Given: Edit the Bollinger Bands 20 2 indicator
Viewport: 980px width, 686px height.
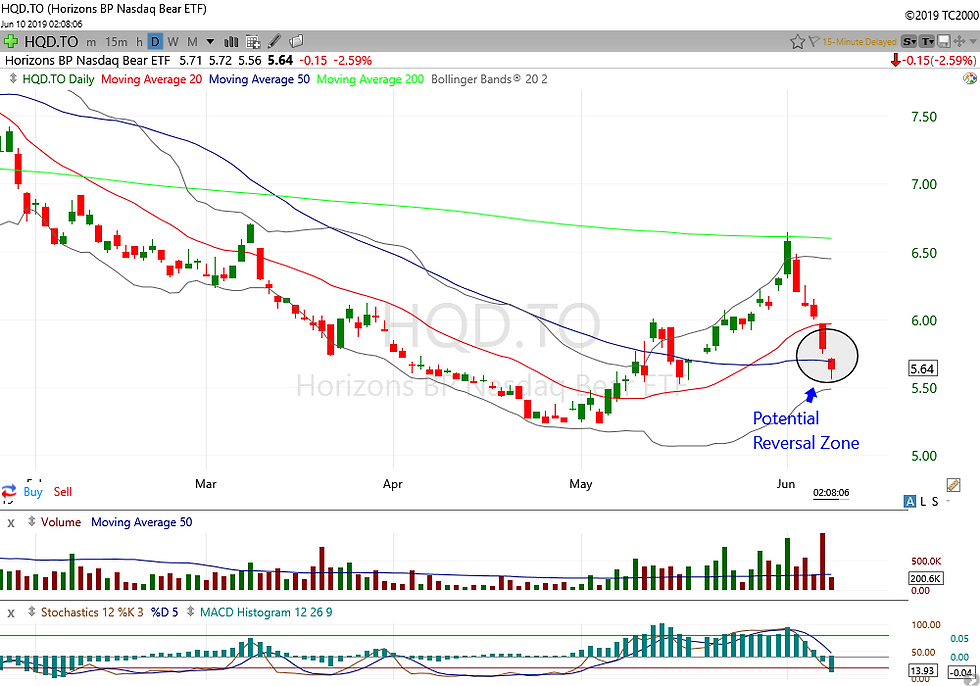Looking at the screenshot, I should 489,79.
